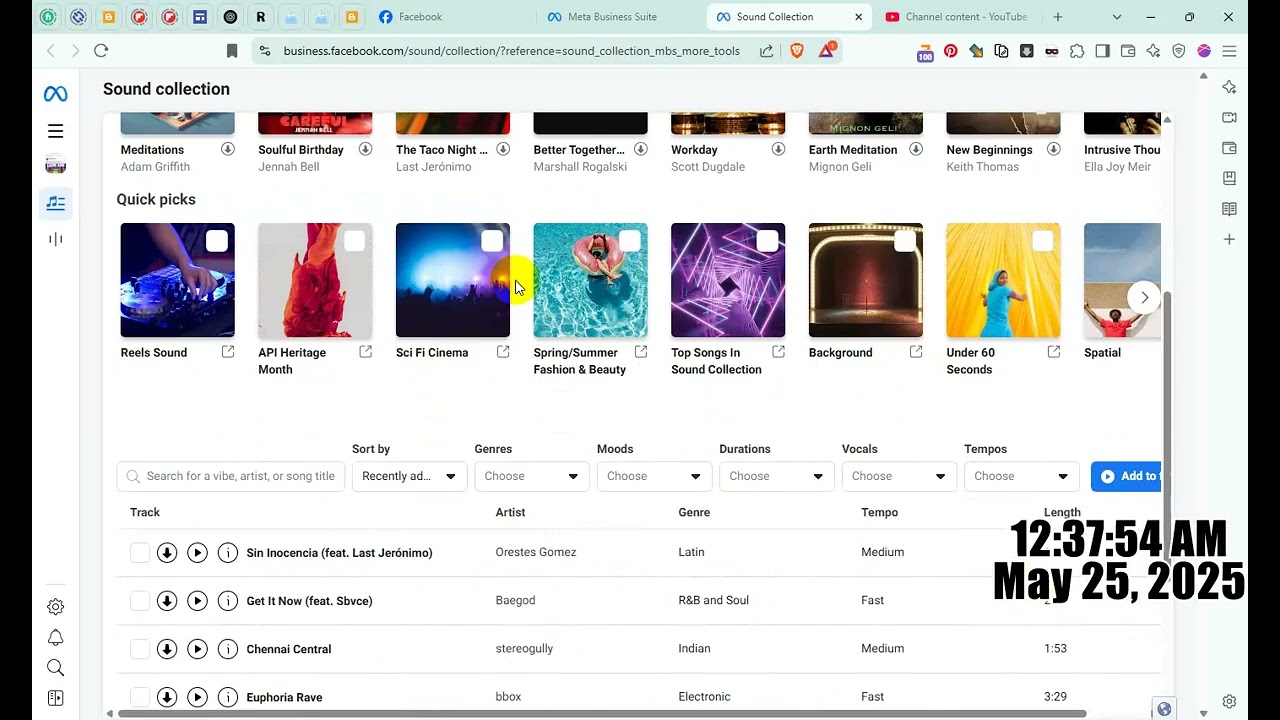Open track title Euphoria Rave
The width and height of the screenshot is (1280, 720).
(284, 697)
